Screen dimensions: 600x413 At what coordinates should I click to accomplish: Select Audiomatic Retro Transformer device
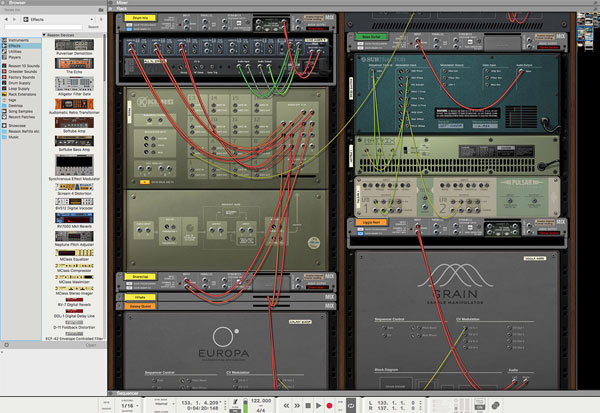pos(74,107)
